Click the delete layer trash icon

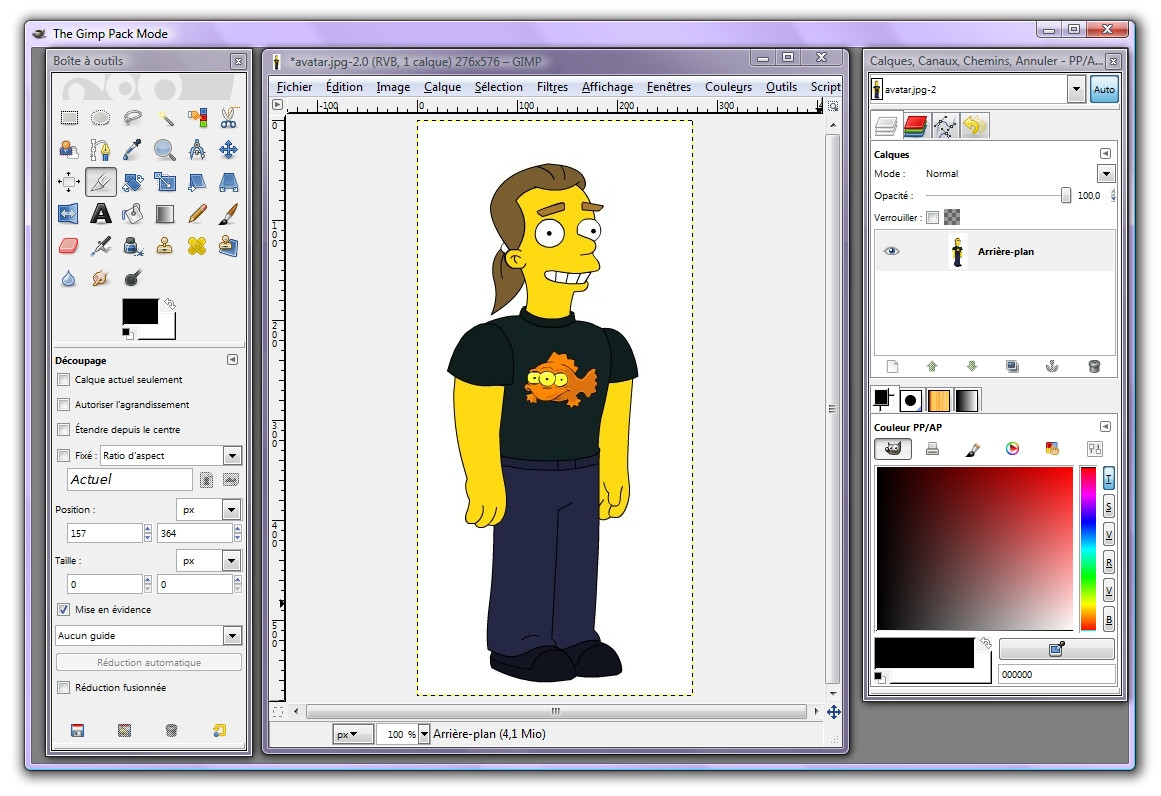click(1094, 367)
